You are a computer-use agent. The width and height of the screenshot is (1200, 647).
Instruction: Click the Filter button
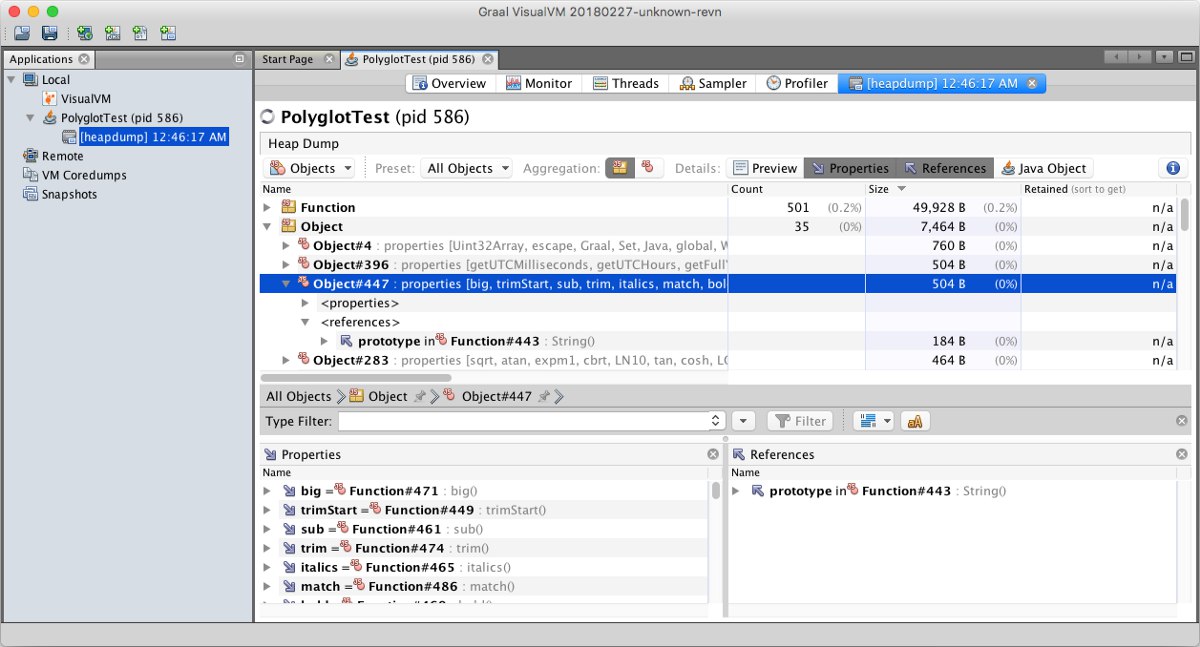tap(801, 421)
